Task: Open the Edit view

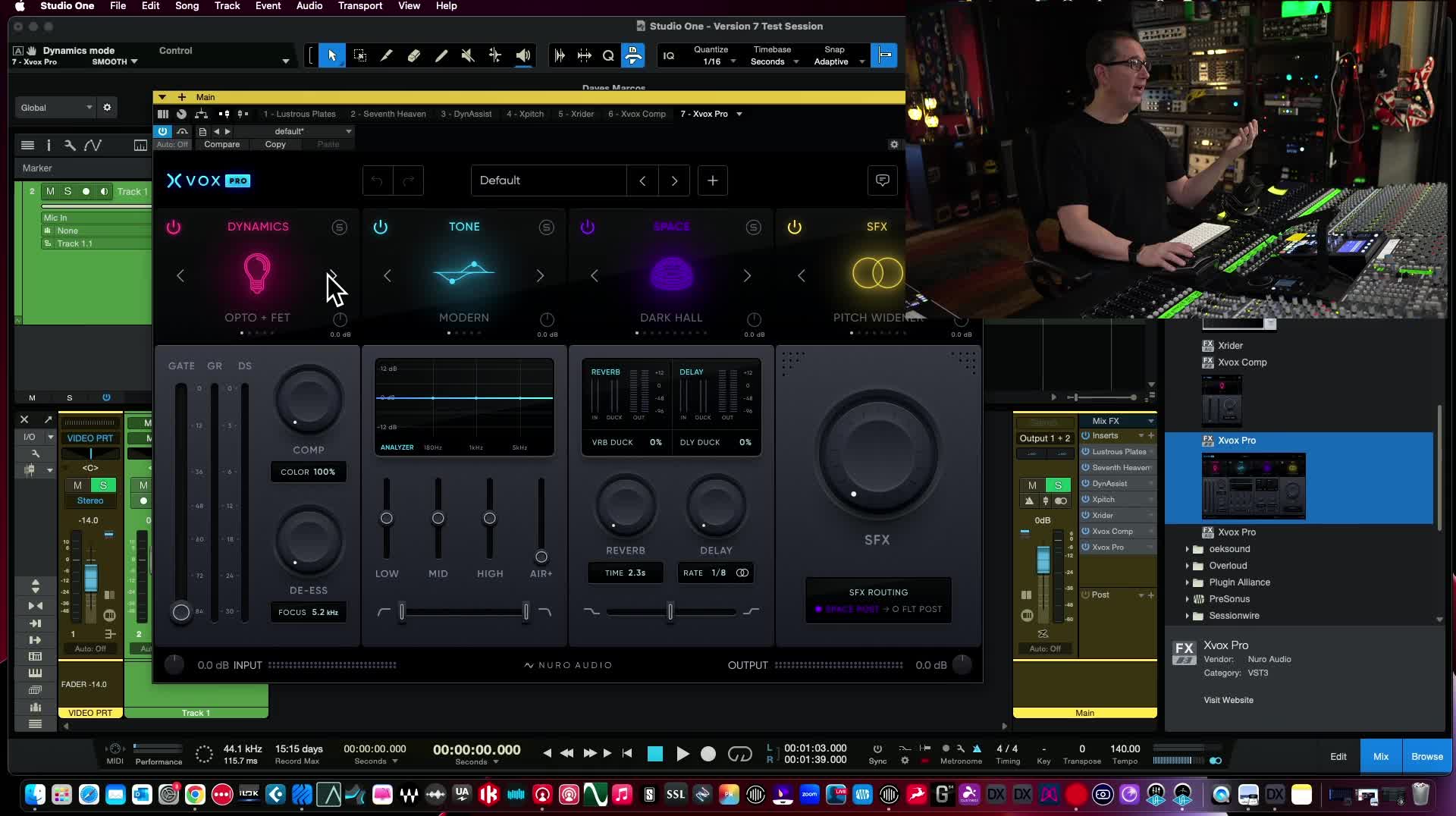Action: coord(1338,756)
